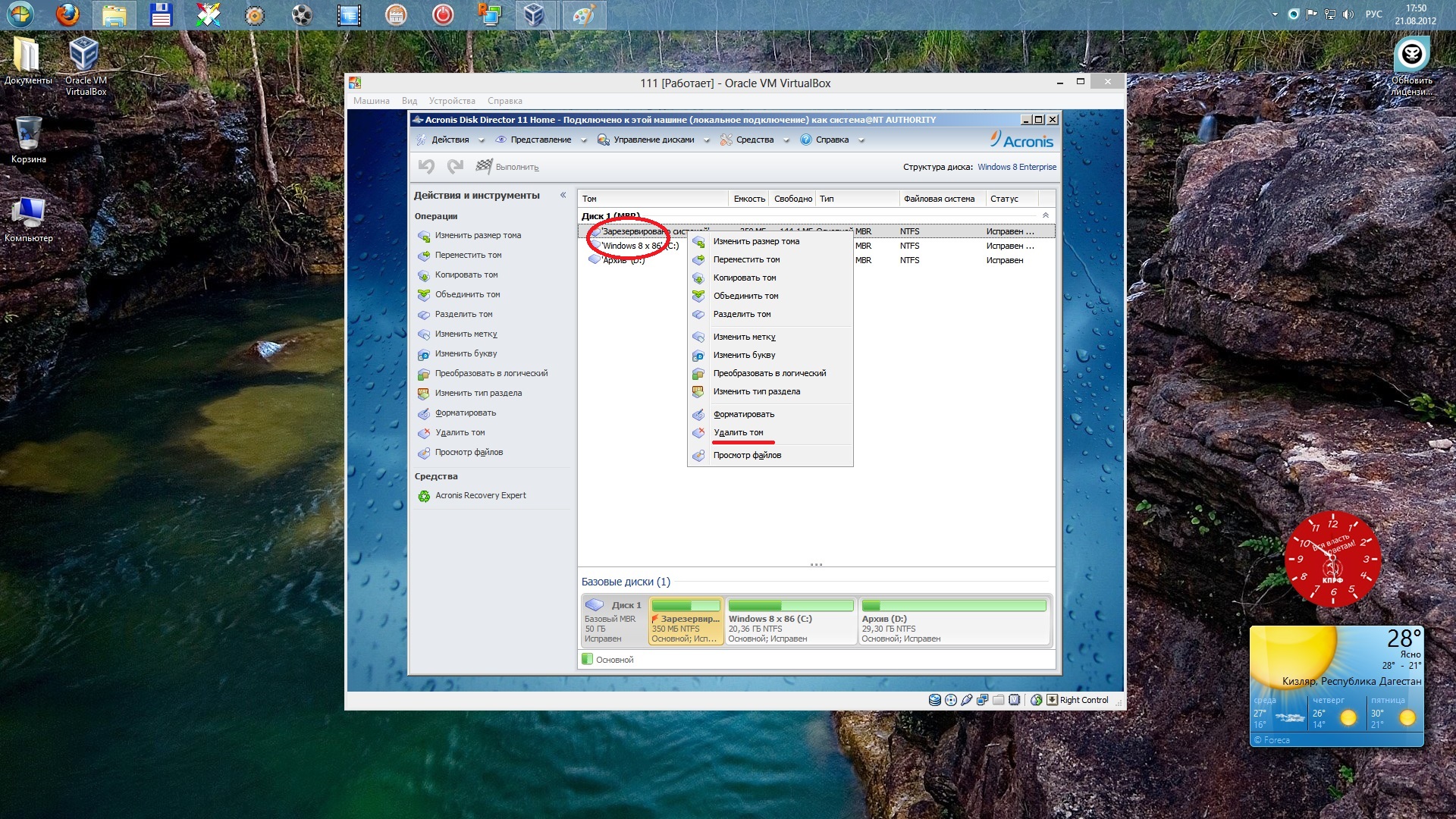Viewport: 1456px width, 819px height.
Task: Click the undo arrow icon in Acronis toolbar
Action: pos(426,166)
